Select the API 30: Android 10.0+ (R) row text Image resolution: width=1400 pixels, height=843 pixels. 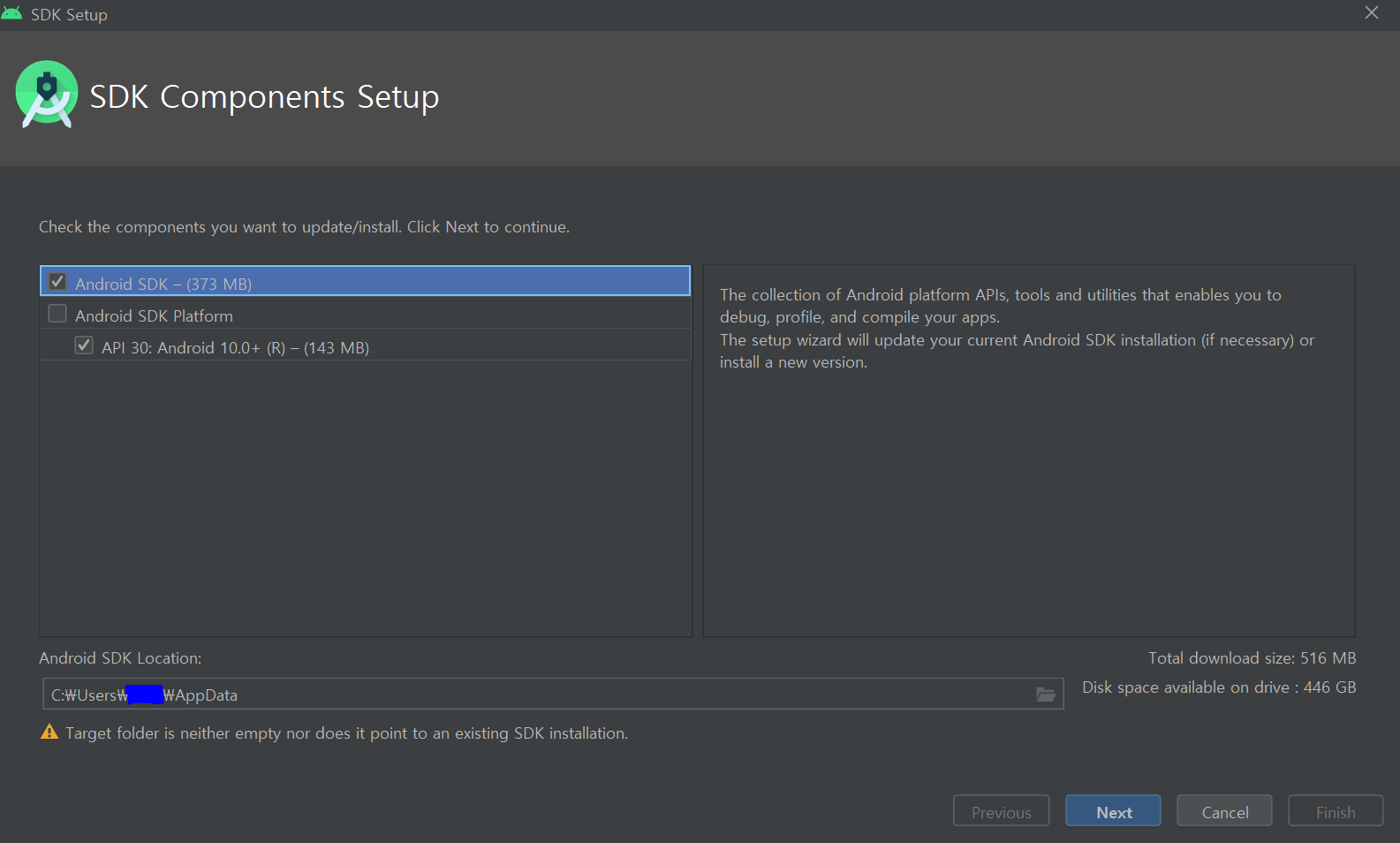click(x=235, y=347)
